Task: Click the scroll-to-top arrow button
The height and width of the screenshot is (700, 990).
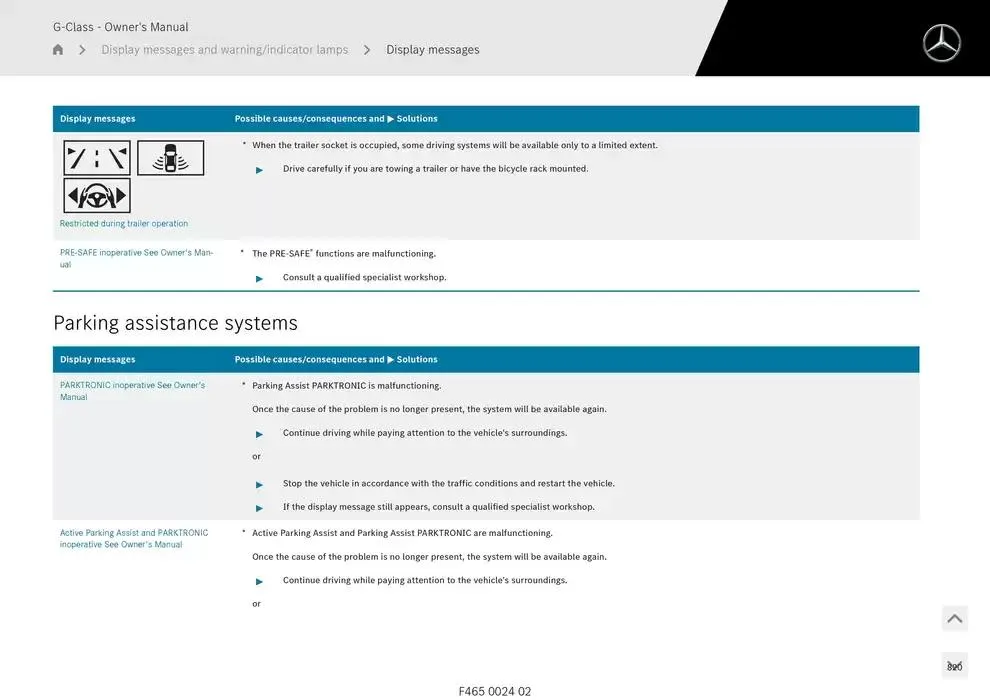Action: [x=954, y=619]
